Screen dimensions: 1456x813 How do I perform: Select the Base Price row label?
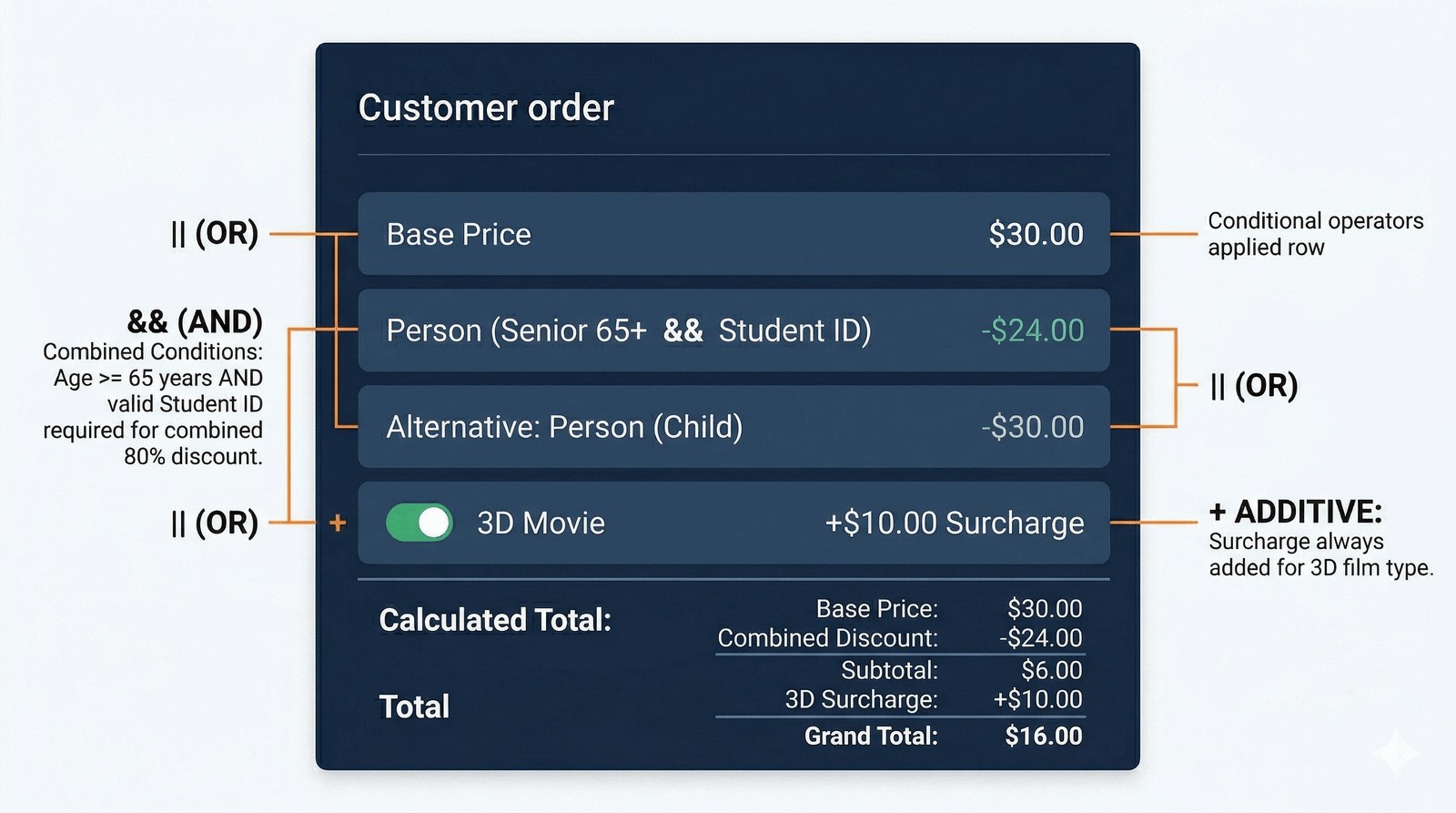[459, 235]
